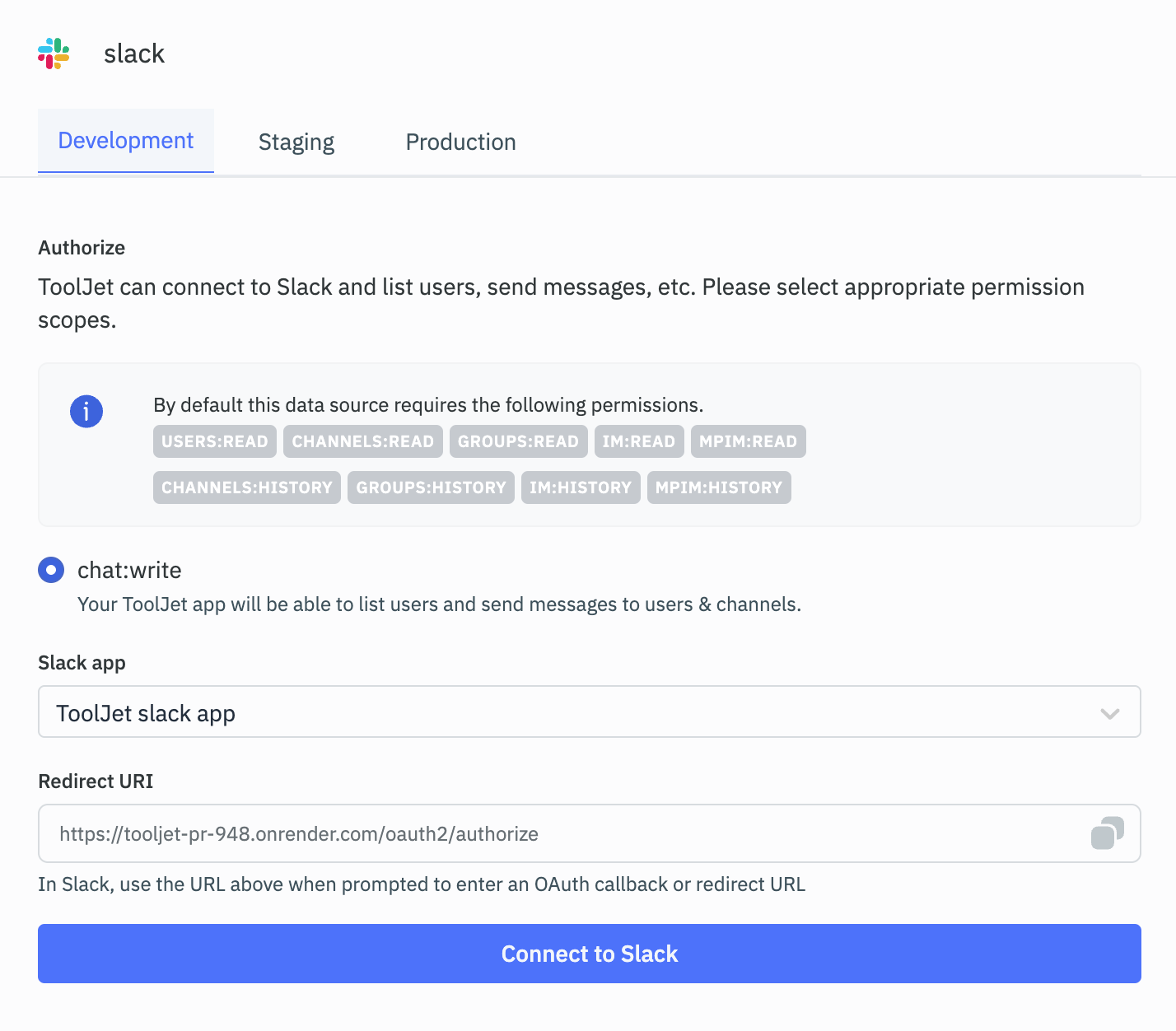The image size is (1176, 1031).
Task: Click the Connect to Slack button
Action: click(x=589, y=953)
